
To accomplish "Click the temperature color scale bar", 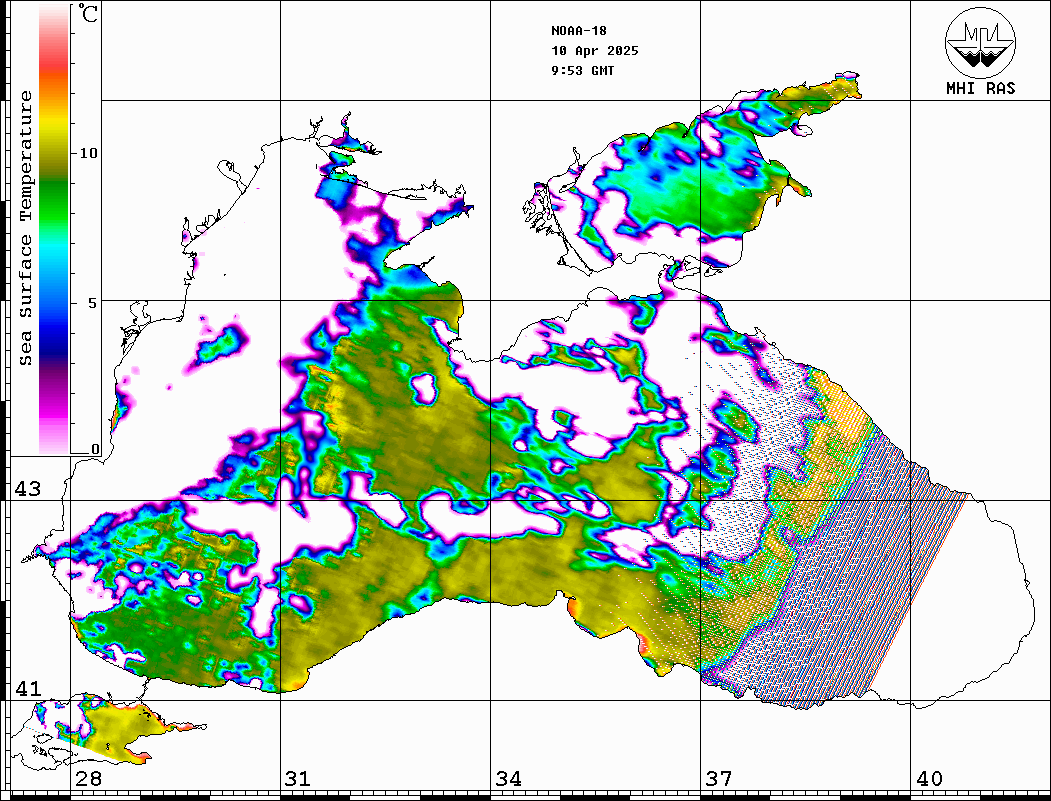I will [x=54, y=229].
